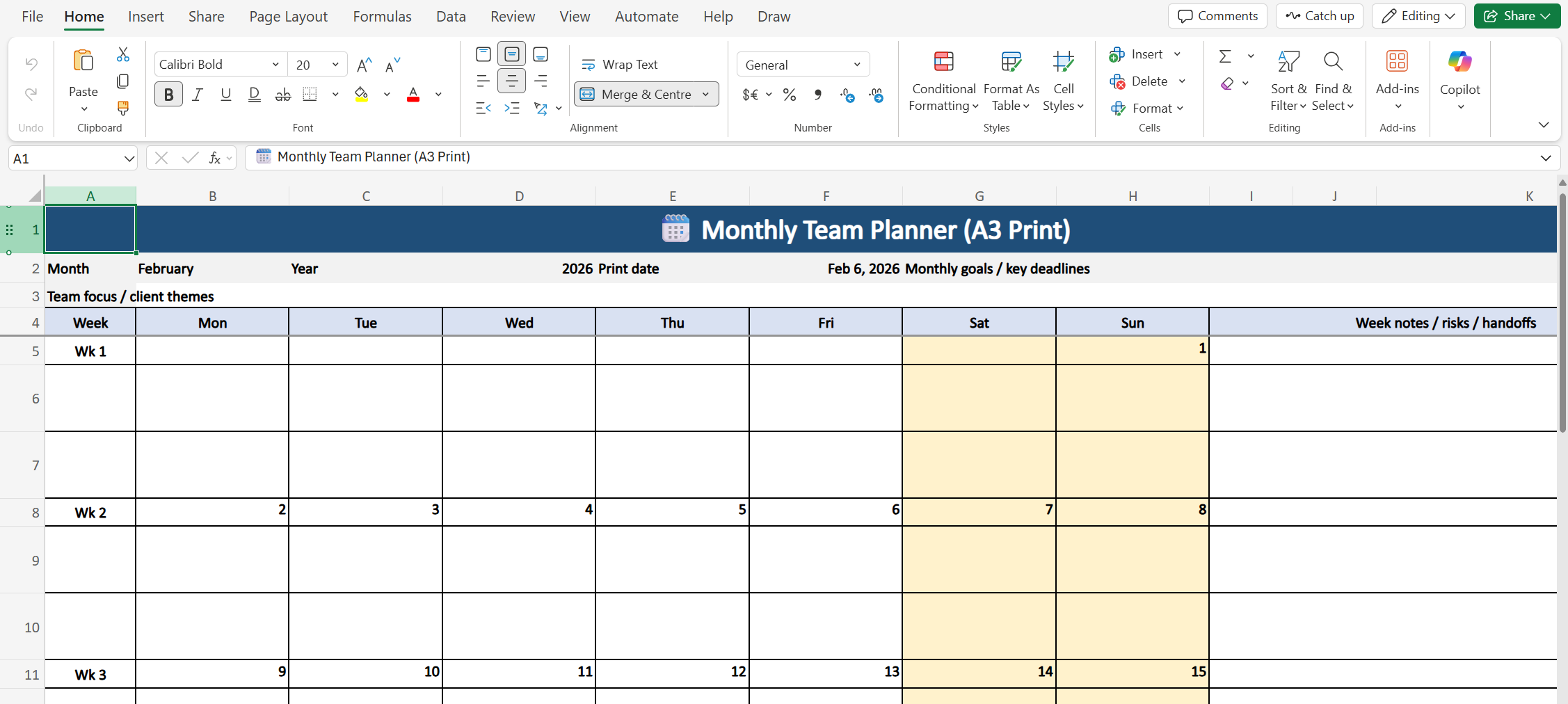Click the Percent Style icon
1568x704 pixels.
coord(790,95)
